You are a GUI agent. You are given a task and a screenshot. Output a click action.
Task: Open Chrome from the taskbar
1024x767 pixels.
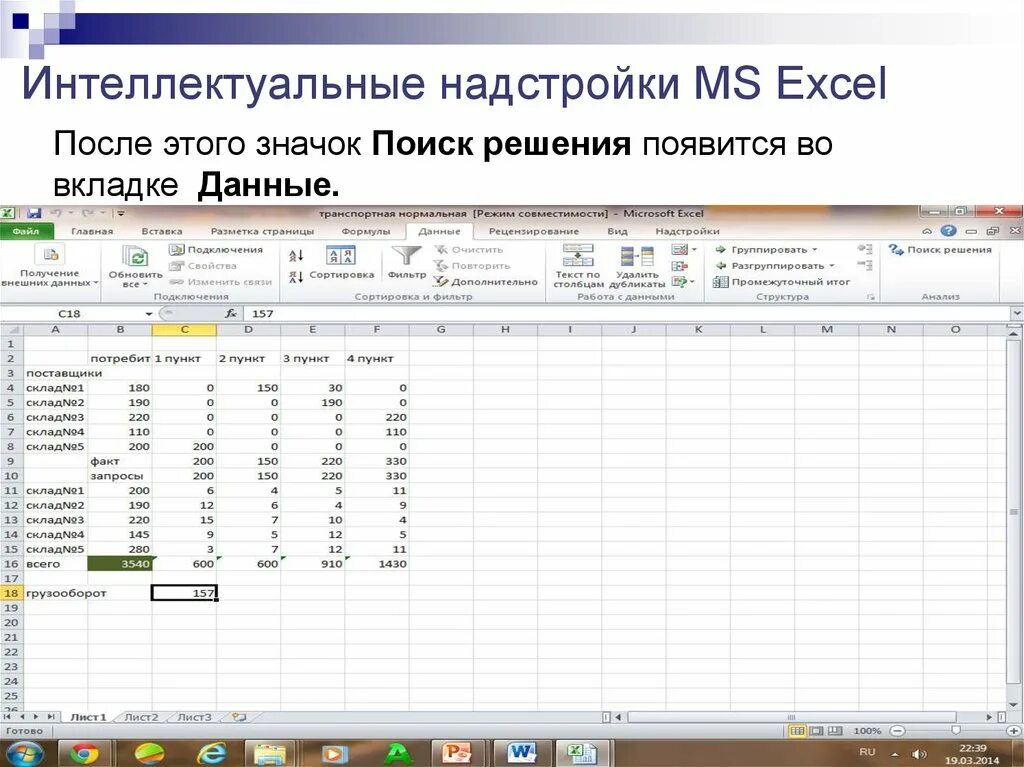pos(84,754)
